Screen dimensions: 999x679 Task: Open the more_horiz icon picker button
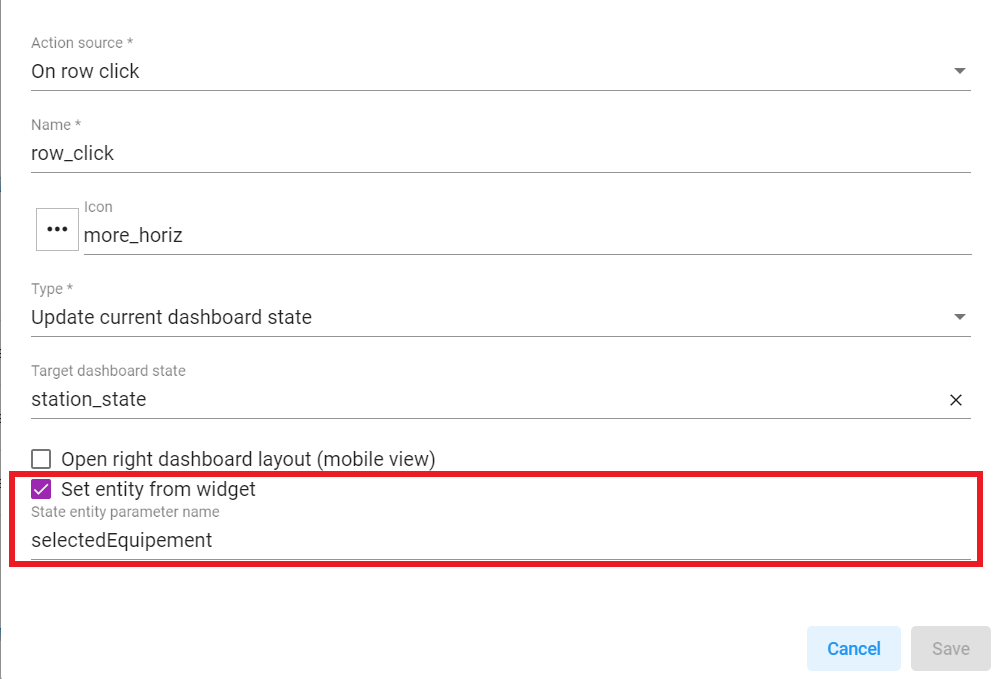tap(56, 229)
